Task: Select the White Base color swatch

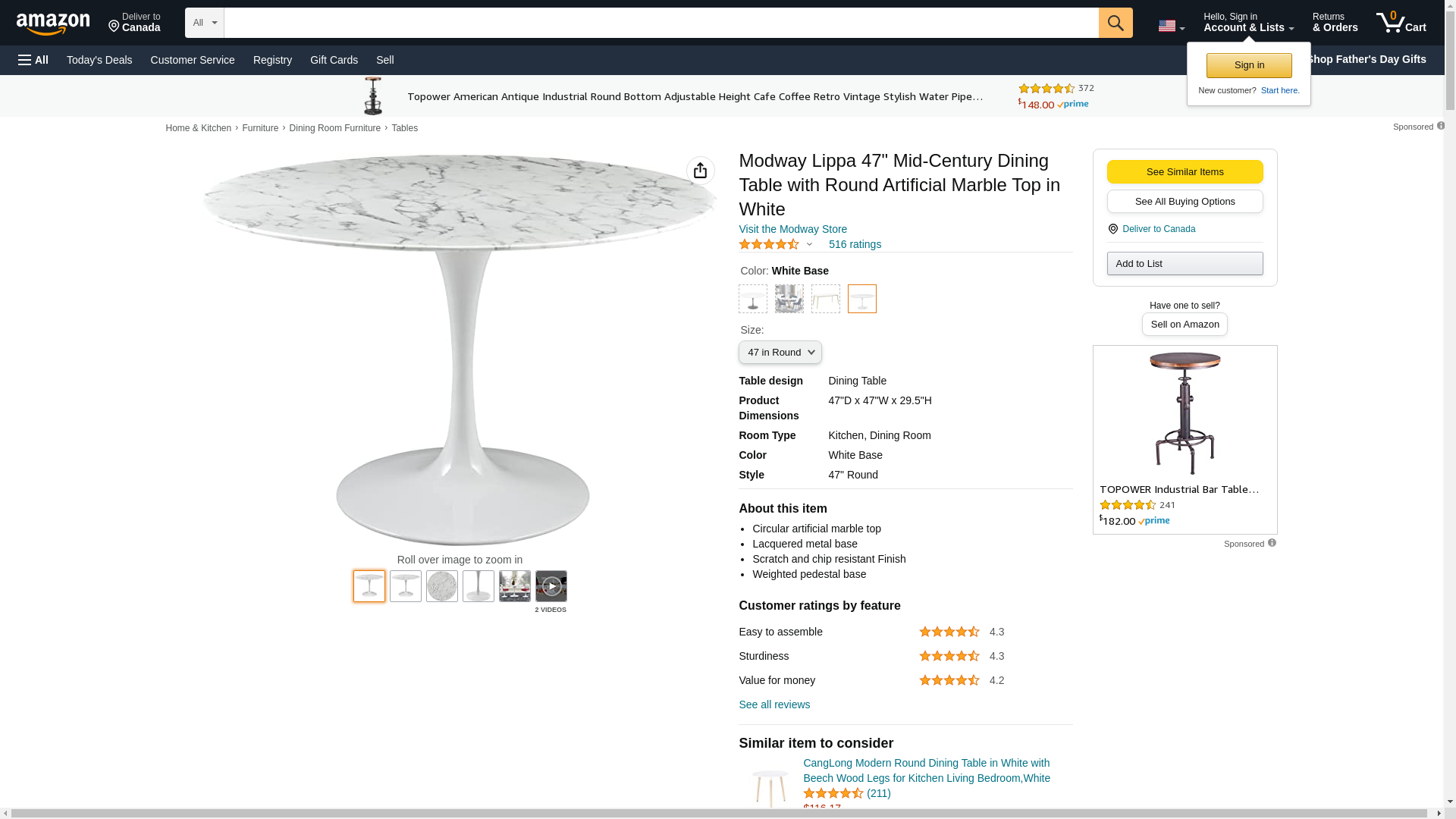Action: click(x=861, y=299)
